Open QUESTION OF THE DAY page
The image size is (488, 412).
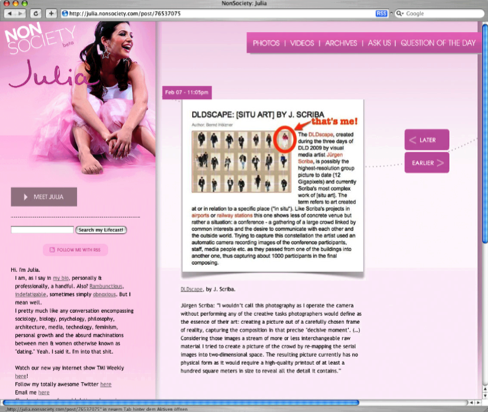(x=438, y=43)
